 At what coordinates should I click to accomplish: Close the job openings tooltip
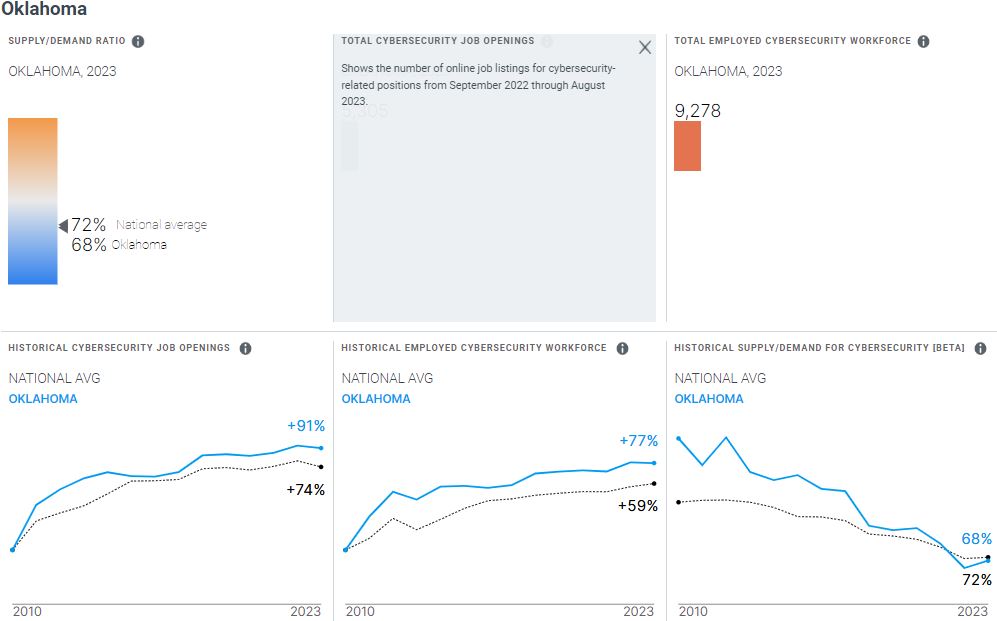[x=645, y=47]
